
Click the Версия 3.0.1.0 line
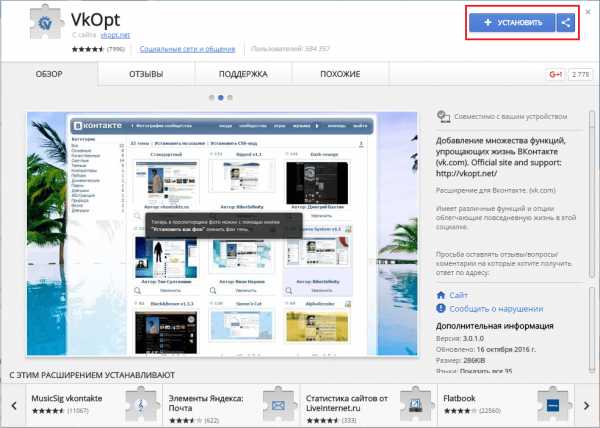pos(460,338)
